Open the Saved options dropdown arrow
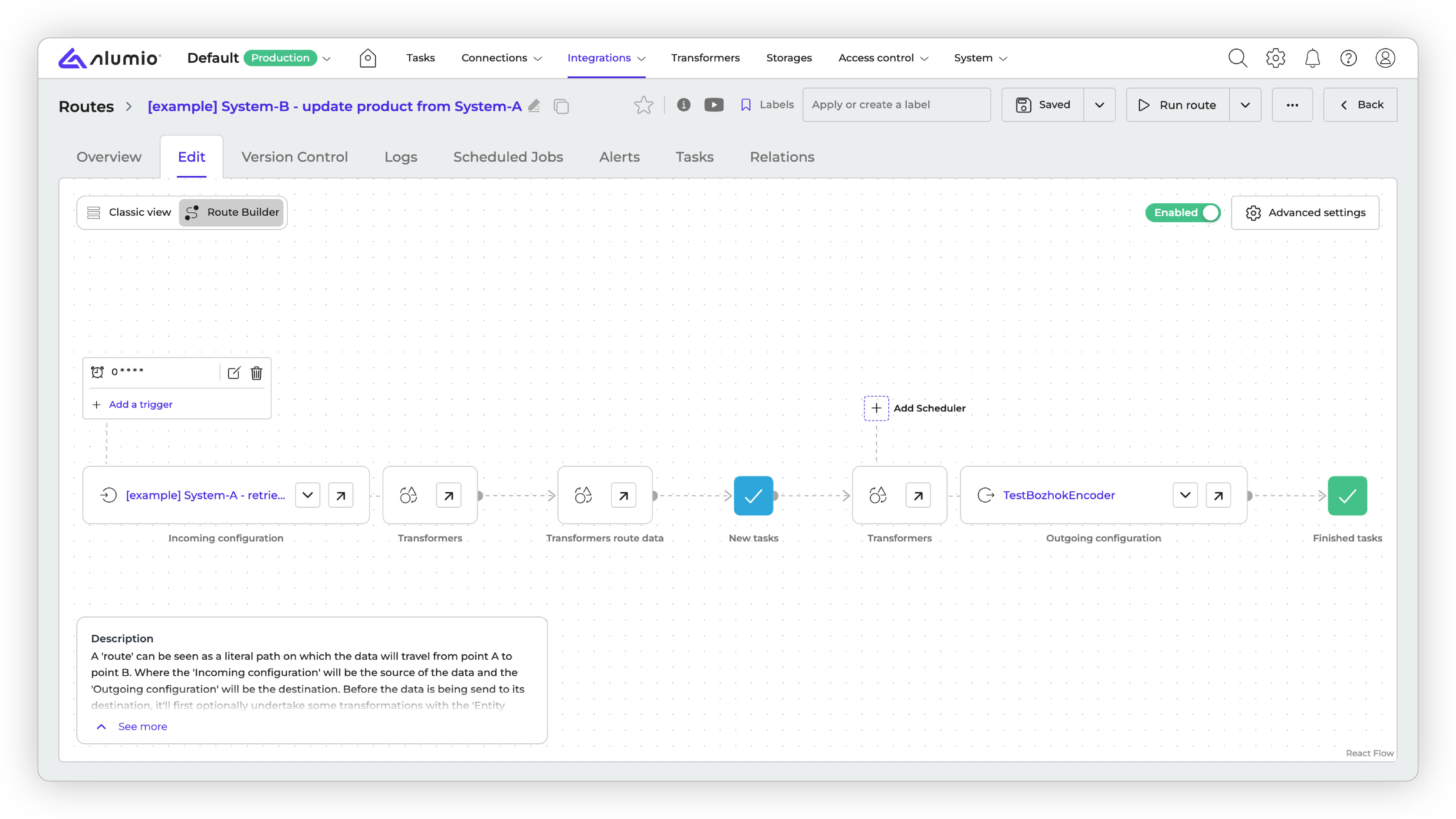The height and width of the screenshot is (819, 1456). [x=1099, y=105]
